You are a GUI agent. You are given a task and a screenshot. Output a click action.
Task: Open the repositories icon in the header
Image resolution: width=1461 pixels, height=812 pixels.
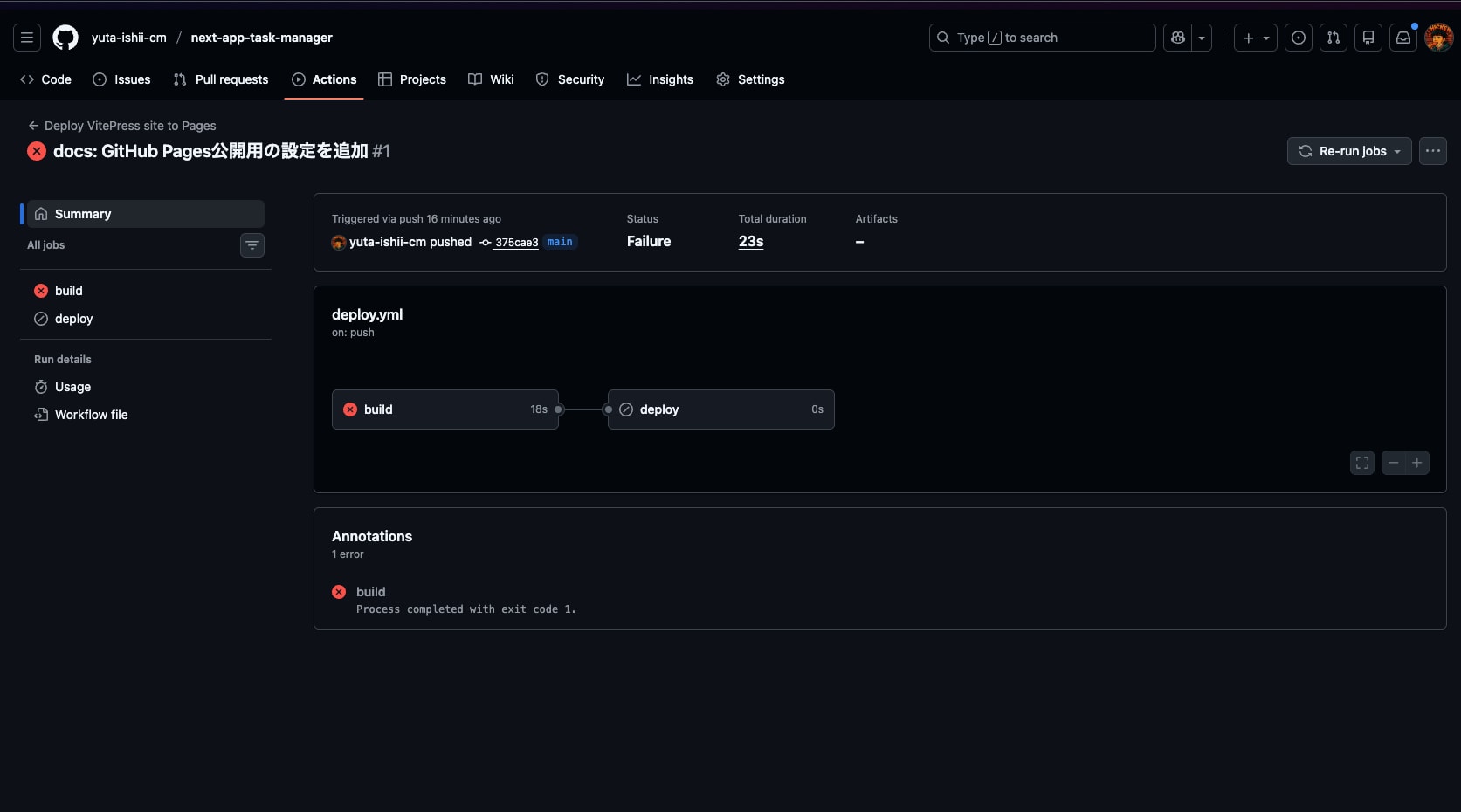[x=1368, y=38]
